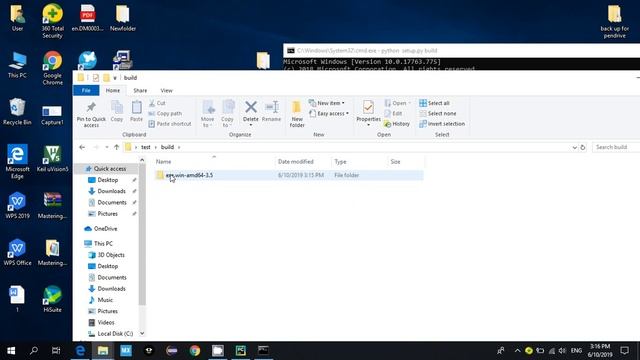Open pinned Downloads under Quick access
The height and width of the screenshot is (360, 640).
click(111, 191)
